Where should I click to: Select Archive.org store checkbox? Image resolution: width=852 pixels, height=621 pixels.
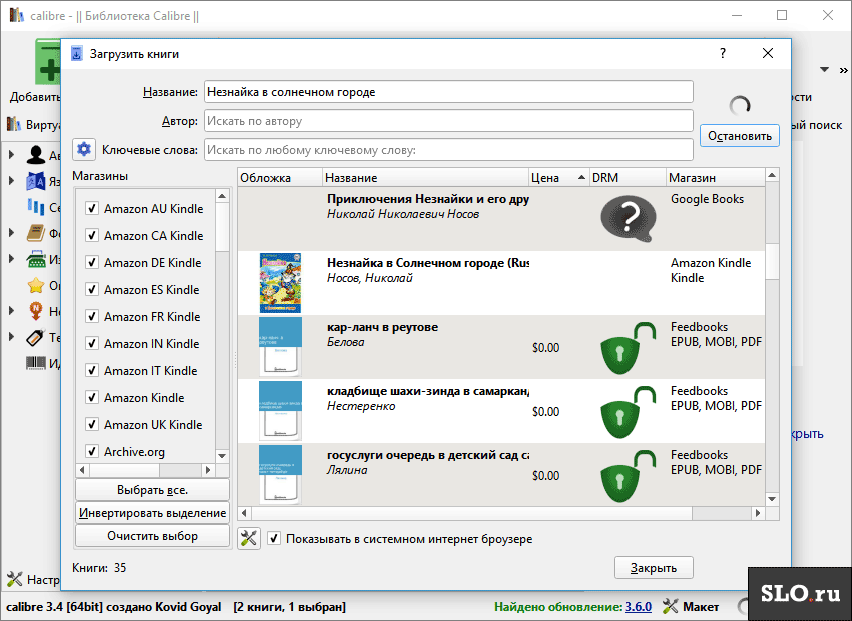tap(92, 451)
